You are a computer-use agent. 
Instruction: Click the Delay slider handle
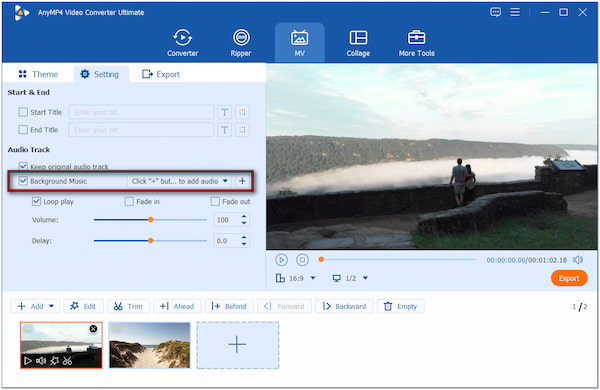click(151, 241)
